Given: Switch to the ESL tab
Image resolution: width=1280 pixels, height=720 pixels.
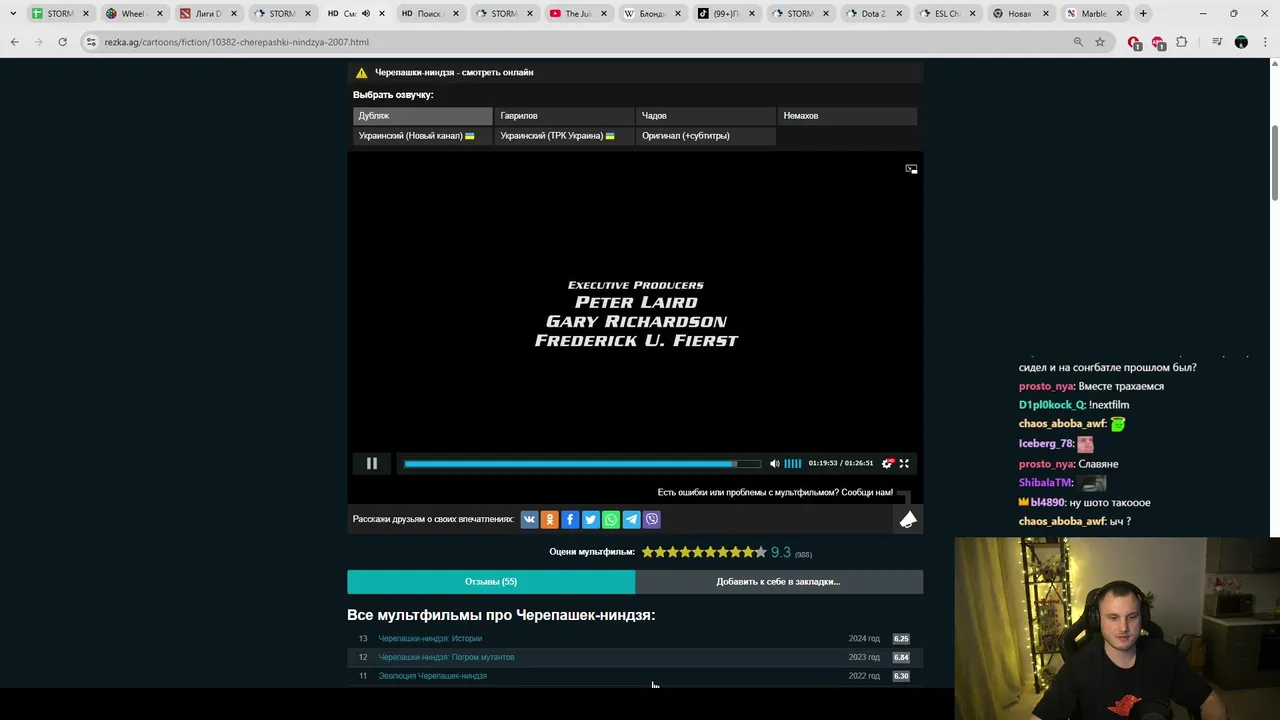Looking at the screenshot, I should pyautogui.click(x=947, y=14).
